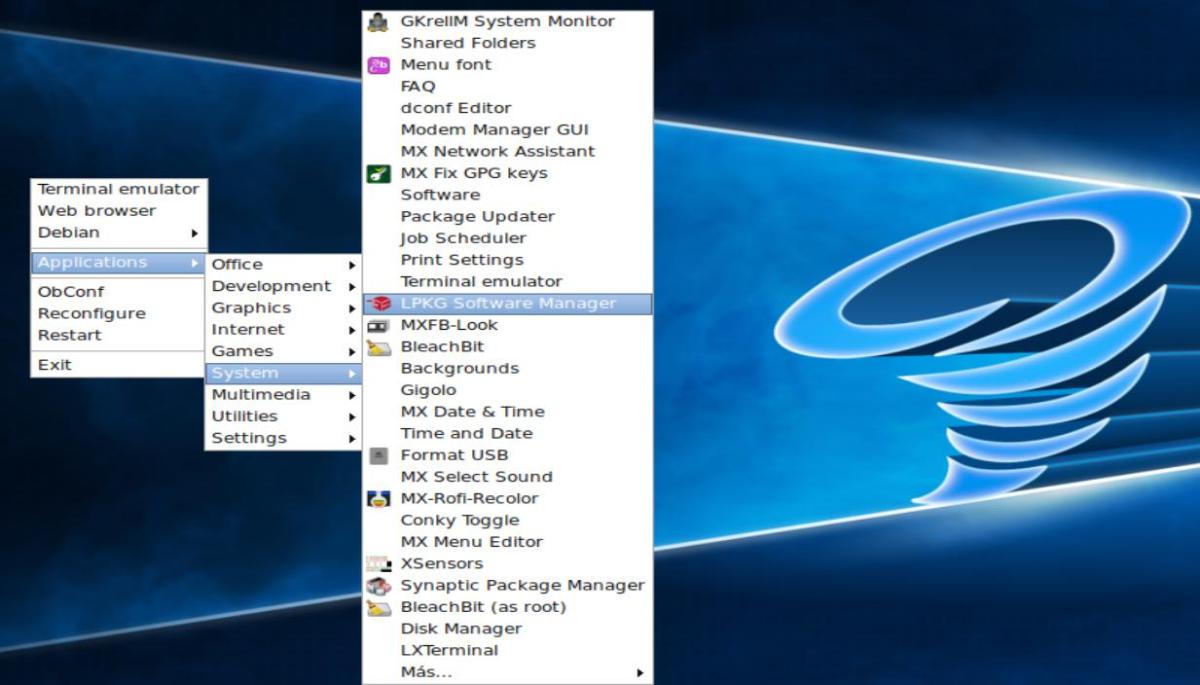Click the Synaptic Package Manager icon

[378, 585]
